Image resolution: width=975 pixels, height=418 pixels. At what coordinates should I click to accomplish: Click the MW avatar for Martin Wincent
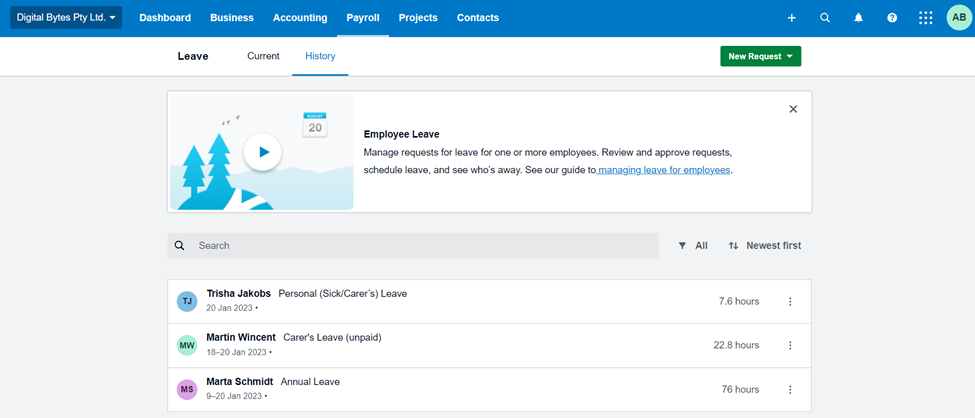coord(187,345)
